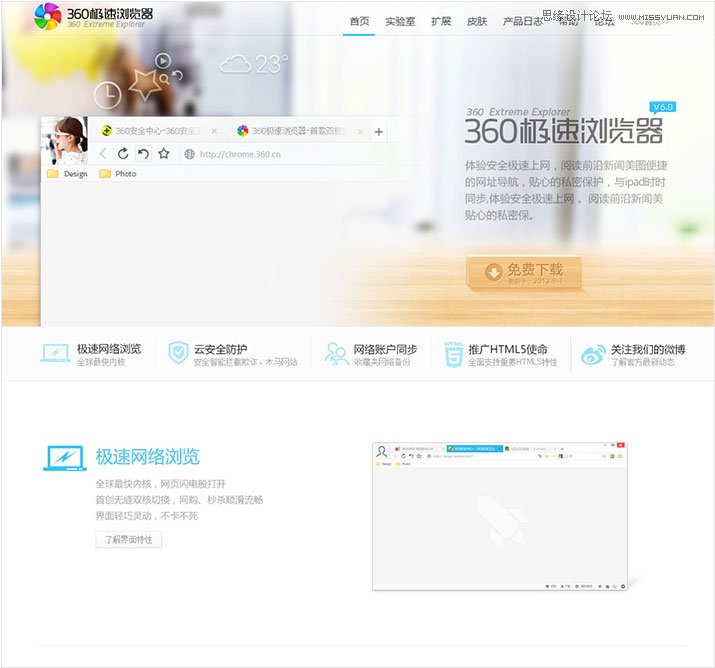Screen dimensions: 715x668
Task: Close the 360安全中心 tab
Action: tap(214, 131)
